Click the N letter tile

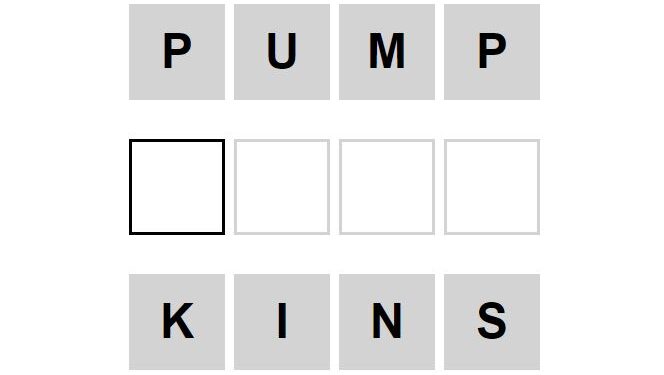[387, 322]
